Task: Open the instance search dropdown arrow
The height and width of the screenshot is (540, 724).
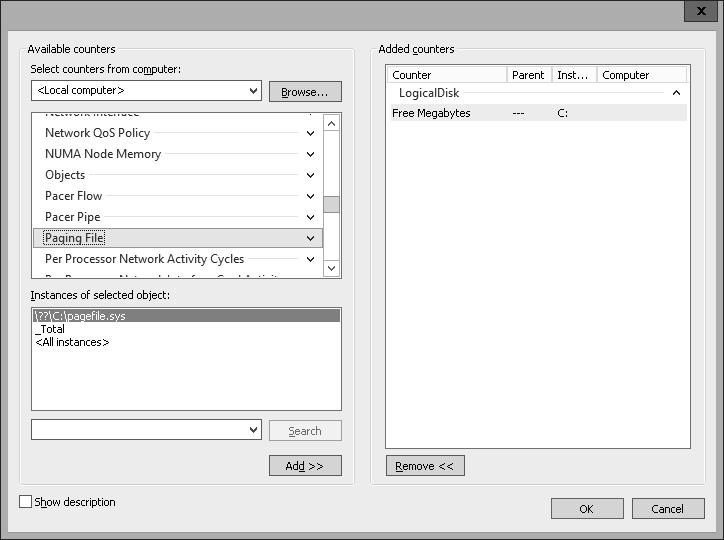Action: [253, 430]
